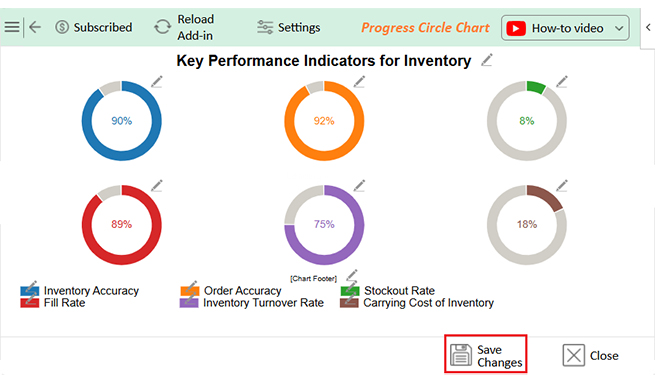The height and width of the screenshot is (383, 655).
Task: Edit the Chart Footer text
Action: point(352,275)
